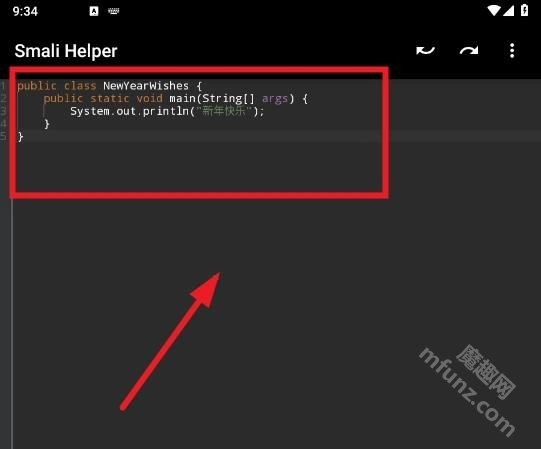Open the three-dot overflow menu

point(512,51)
